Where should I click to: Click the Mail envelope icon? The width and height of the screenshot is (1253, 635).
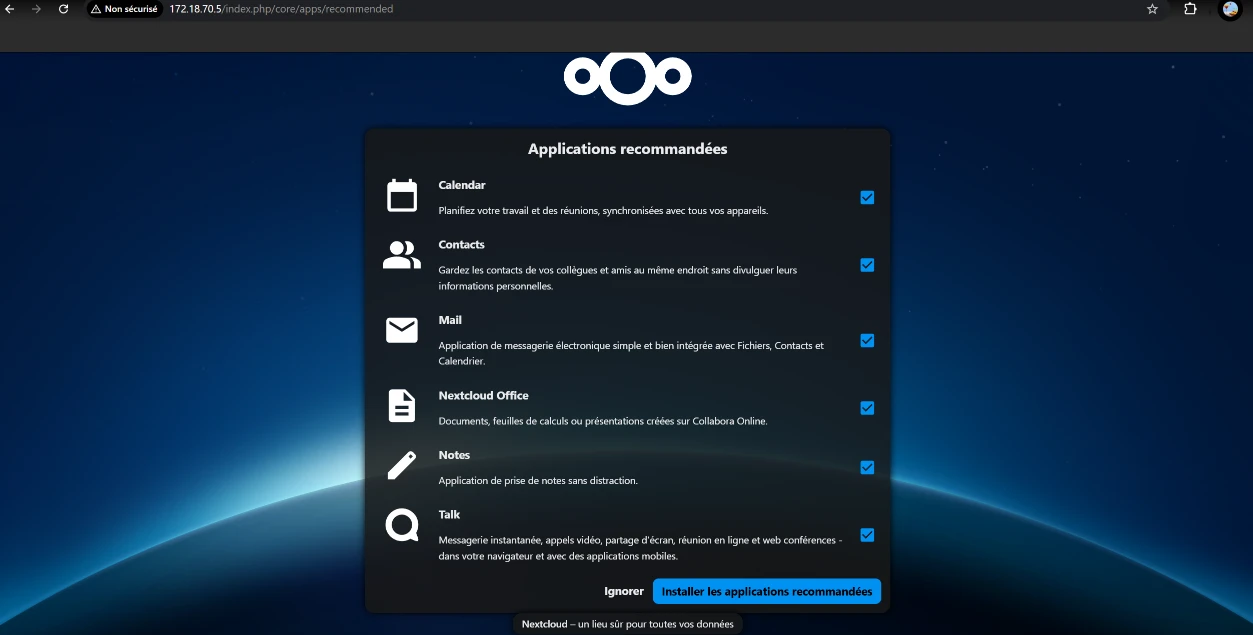(x=402, y=330)
